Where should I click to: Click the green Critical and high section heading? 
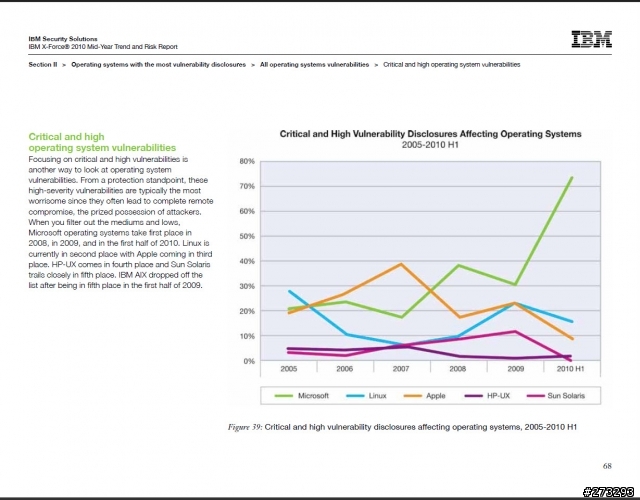102,142
